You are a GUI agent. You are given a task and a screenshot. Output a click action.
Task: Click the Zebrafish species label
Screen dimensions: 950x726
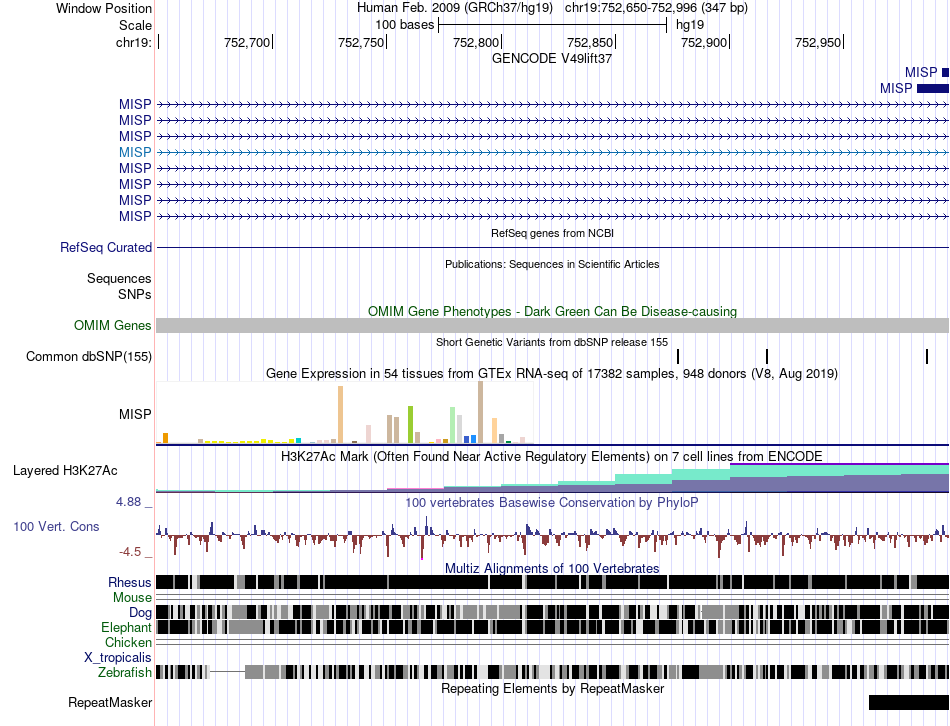point(125,673)
